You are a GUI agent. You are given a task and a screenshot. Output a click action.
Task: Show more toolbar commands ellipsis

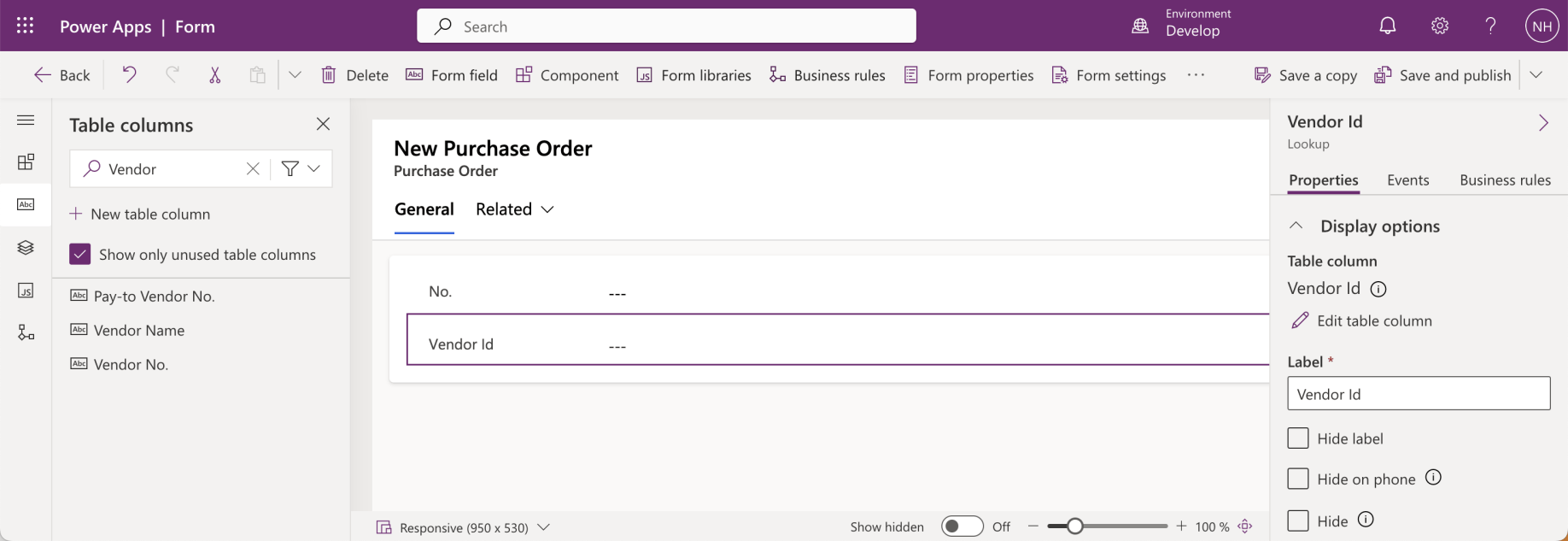click(1196, 74)
